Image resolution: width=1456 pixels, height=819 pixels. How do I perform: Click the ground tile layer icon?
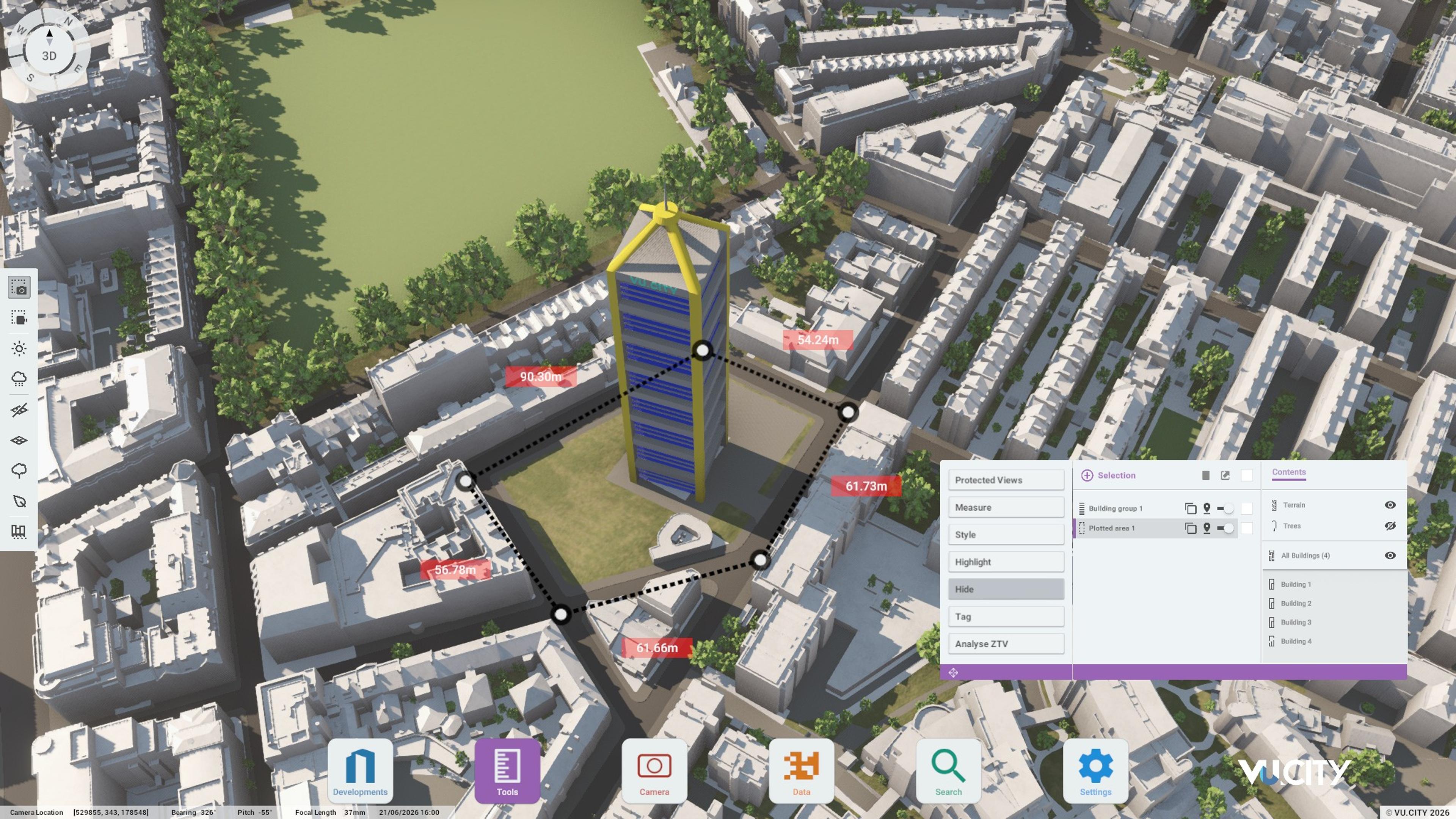(x=19, y=440)
